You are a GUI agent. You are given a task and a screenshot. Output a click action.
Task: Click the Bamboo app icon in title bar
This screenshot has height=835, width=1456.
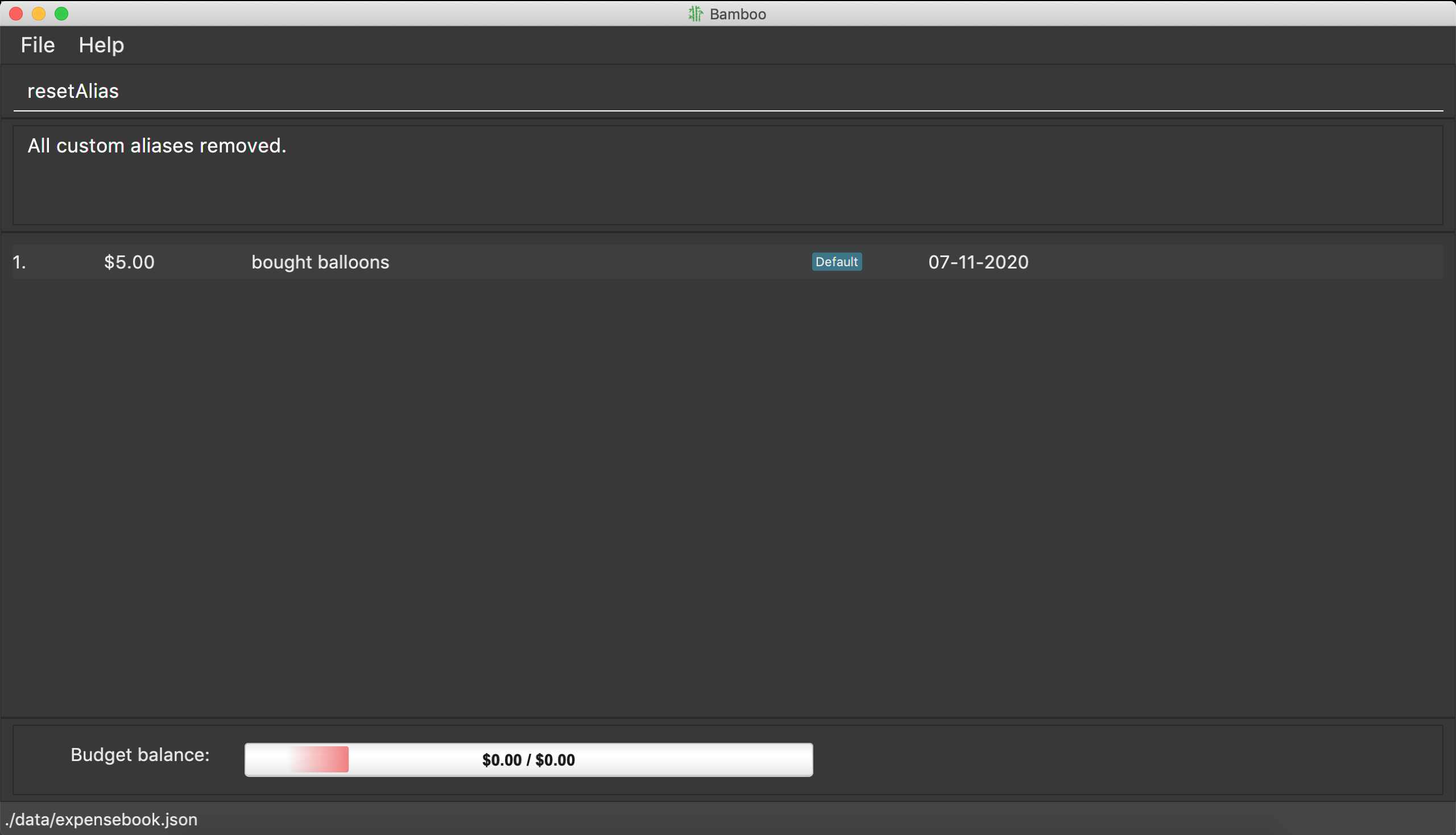pyautogui.click(x=695, y=14)
